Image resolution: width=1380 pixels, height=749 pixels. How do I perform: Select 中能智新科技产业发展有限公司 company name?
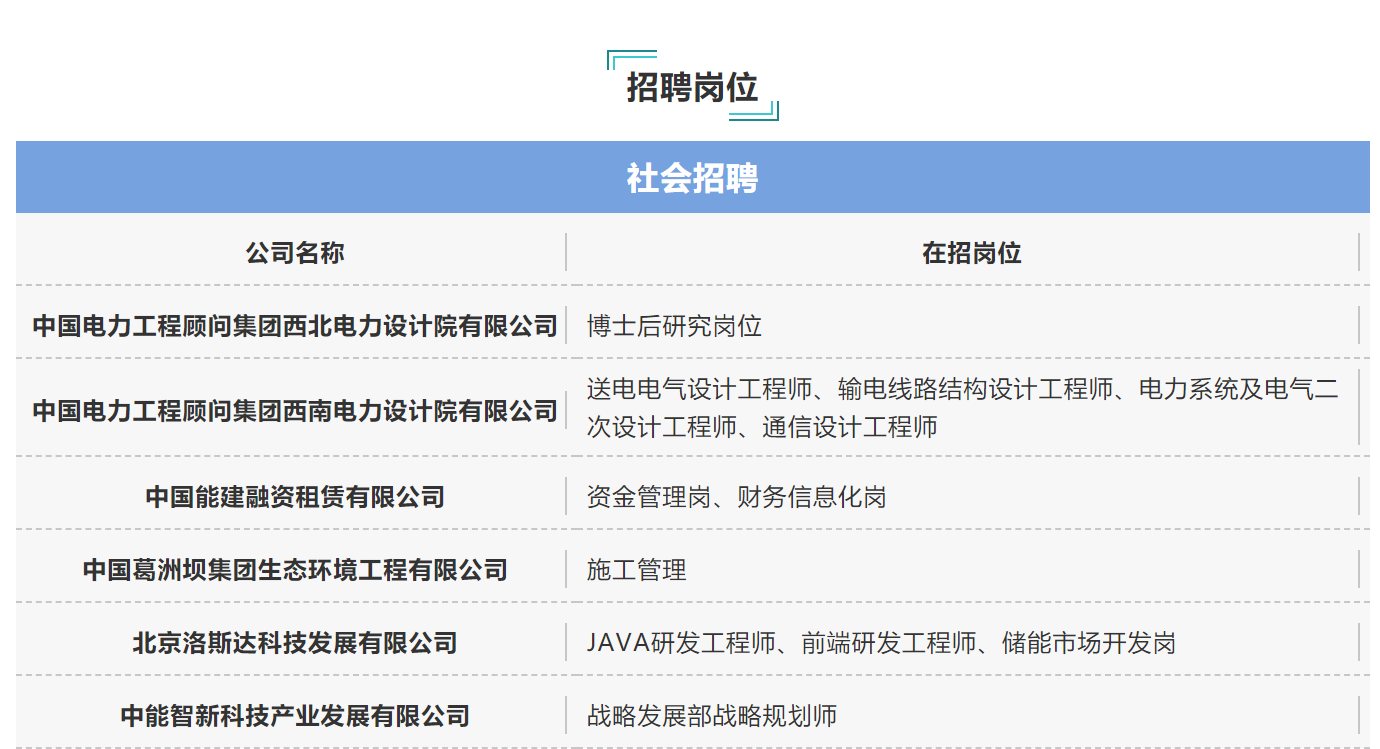coord(295,715)
